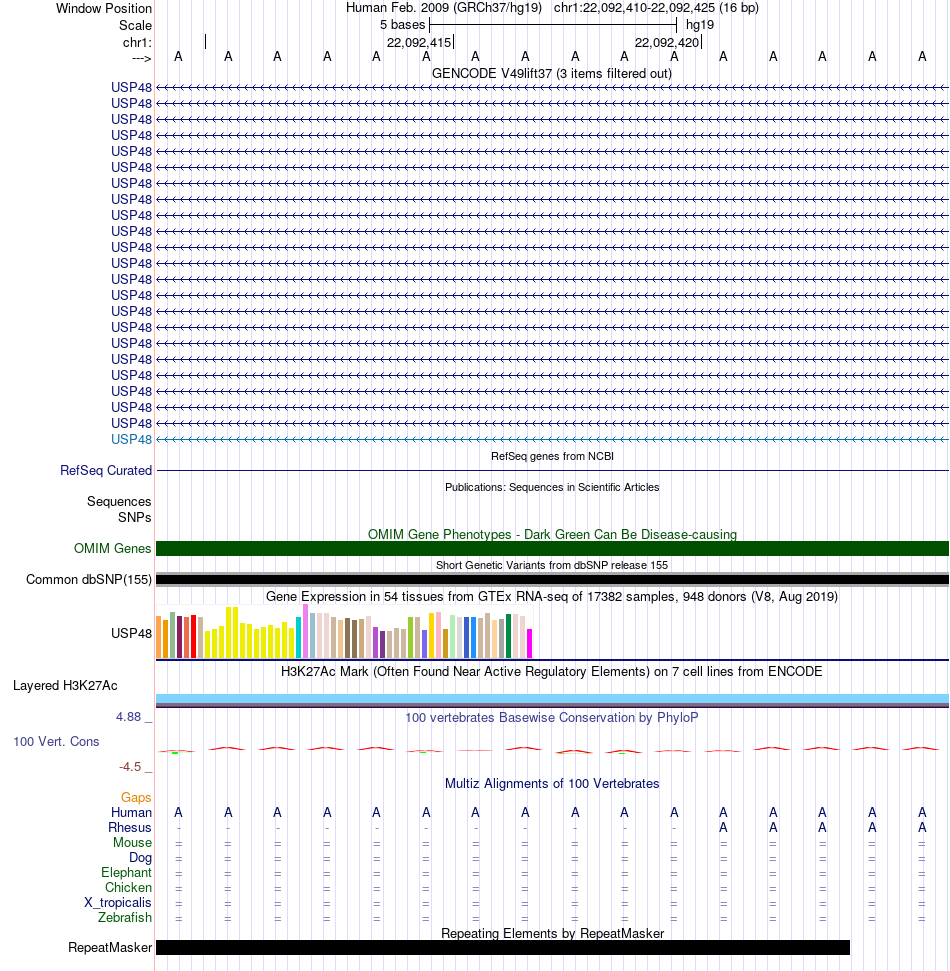This screenshot has height=971, width=950.
Task: Select the light-blue USP48 transcript label
Action: (131, 440)
